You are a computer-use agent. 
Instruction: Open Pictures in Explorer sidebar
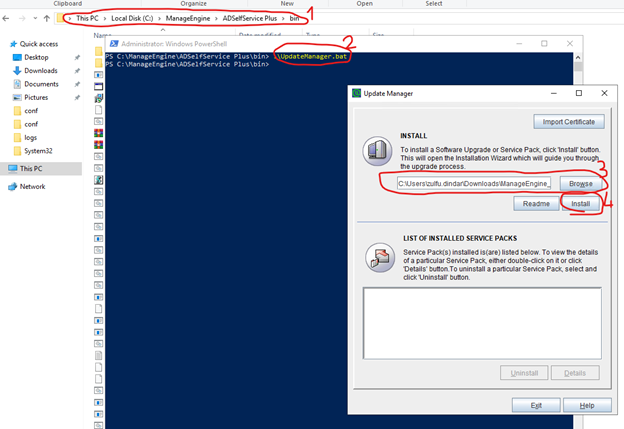coord(36,98)
